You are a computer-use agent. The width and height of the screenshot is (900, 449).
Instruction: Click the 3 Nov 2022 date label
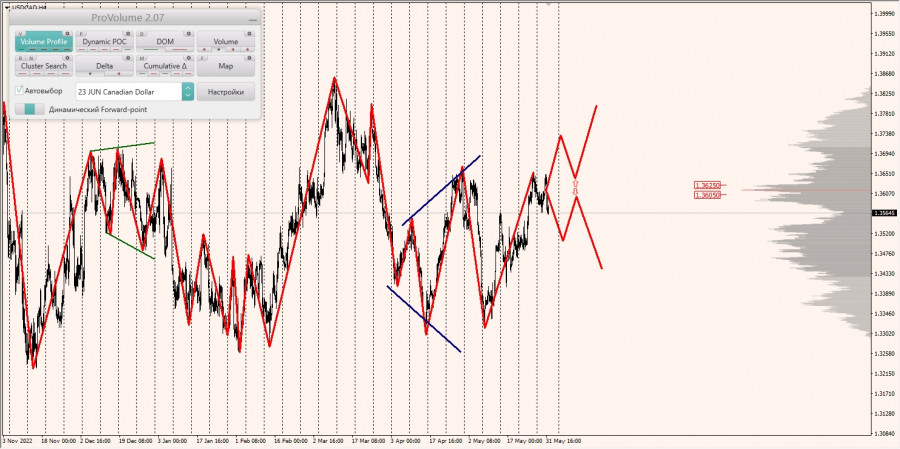tap(17, 441)
